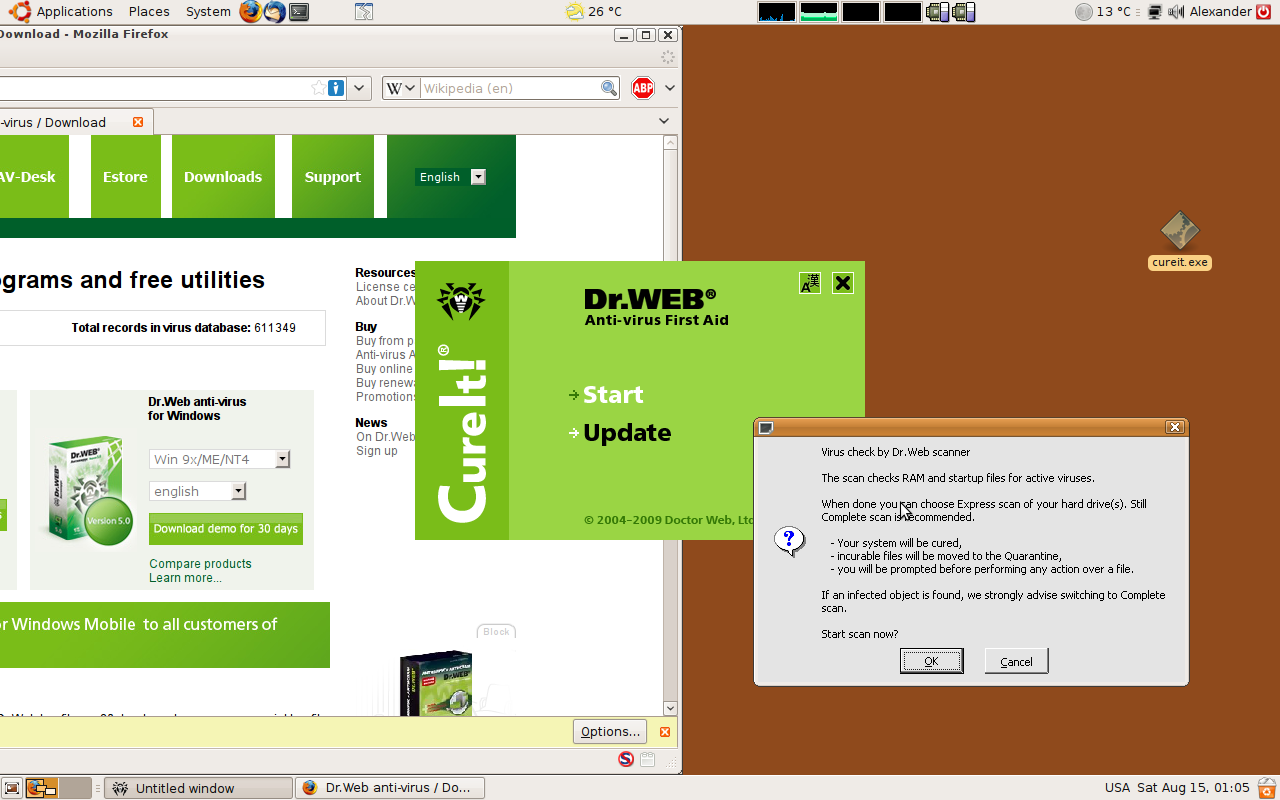Open the Estore site tab

[125, 177]
